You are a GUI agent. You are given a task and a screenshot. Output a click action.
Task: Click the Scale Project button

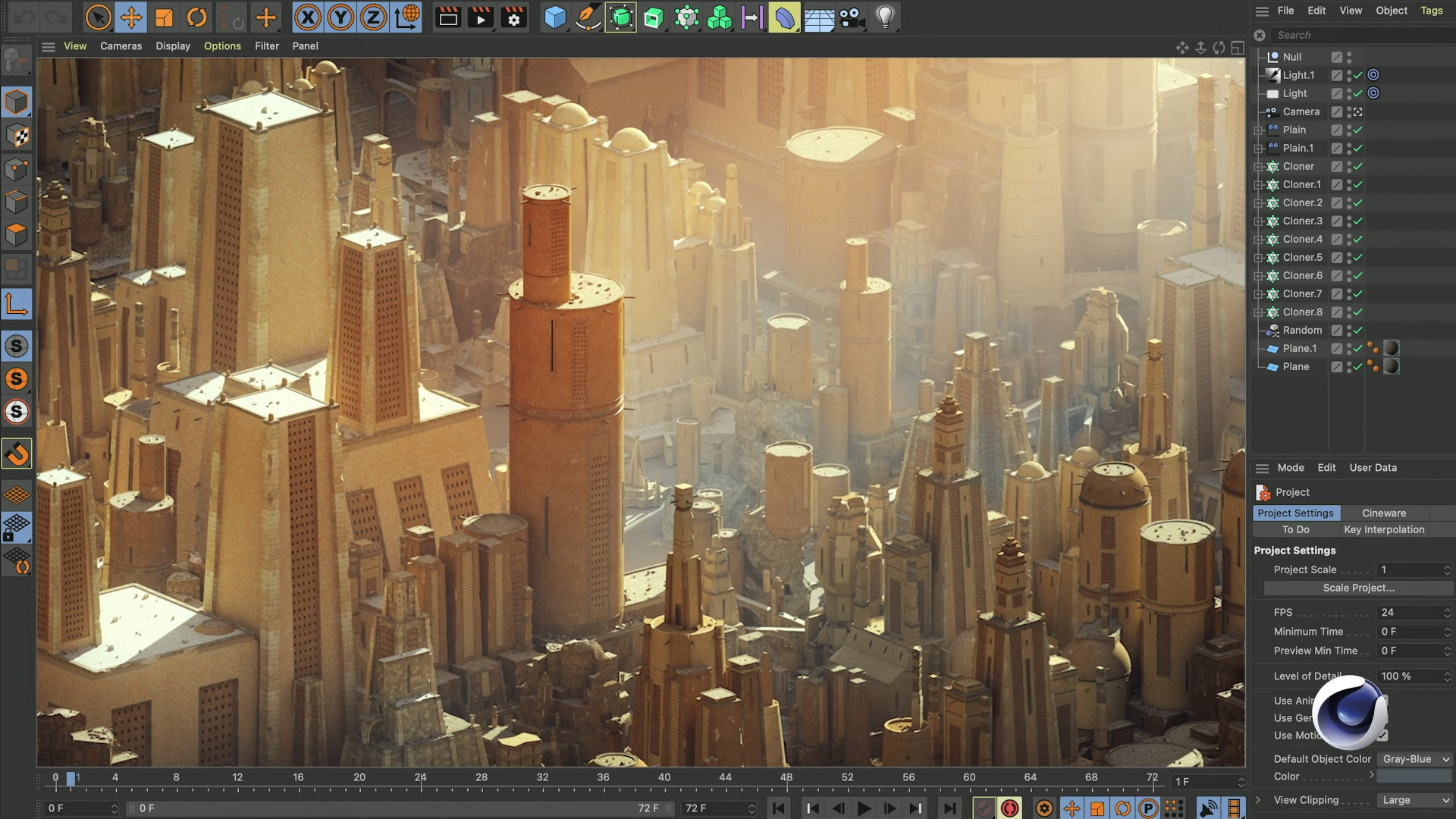point(1357,588)
